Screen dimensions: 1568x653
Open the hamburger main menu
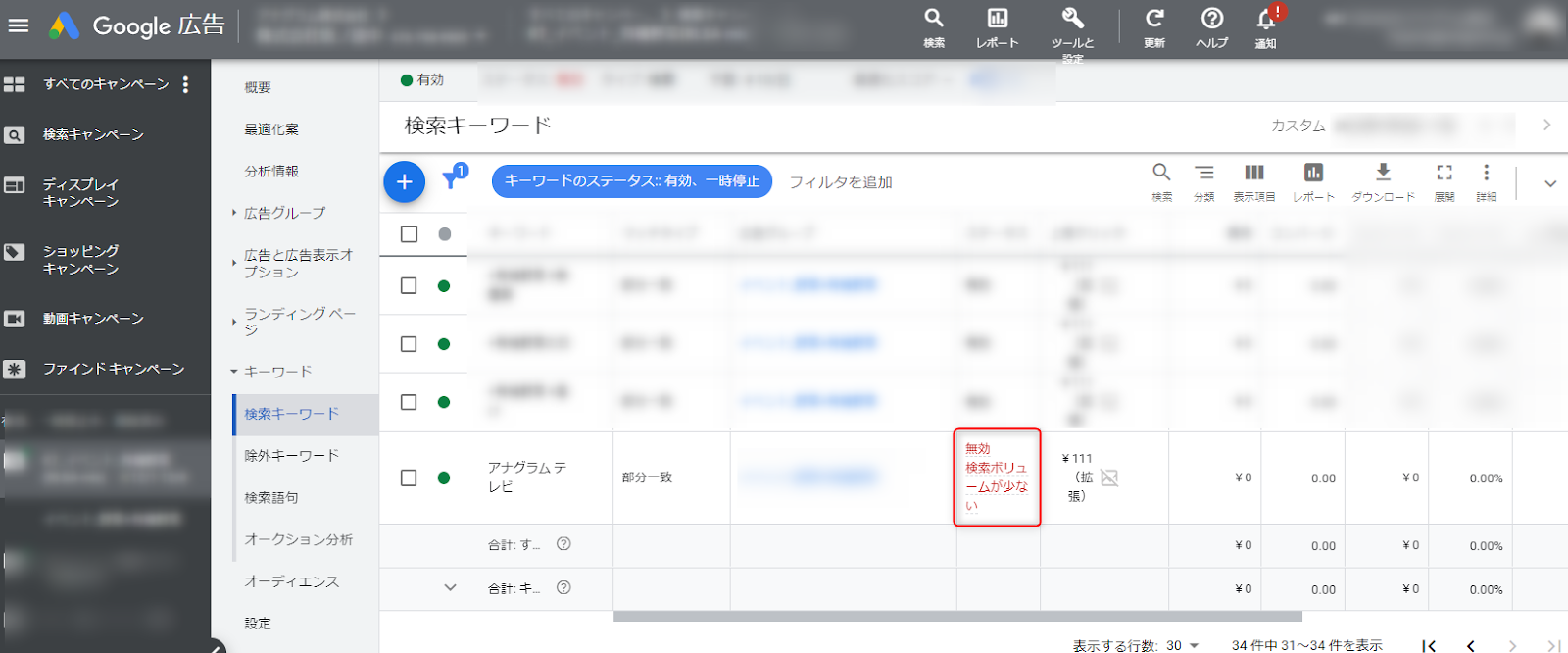coord(19,25)
